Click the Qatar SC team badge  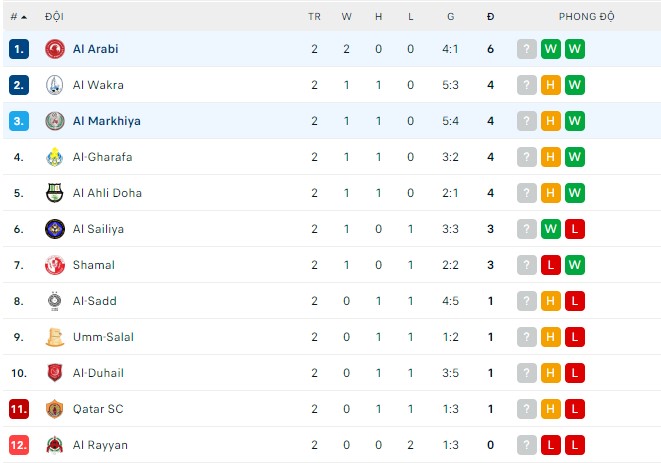[x=55, y=409]
